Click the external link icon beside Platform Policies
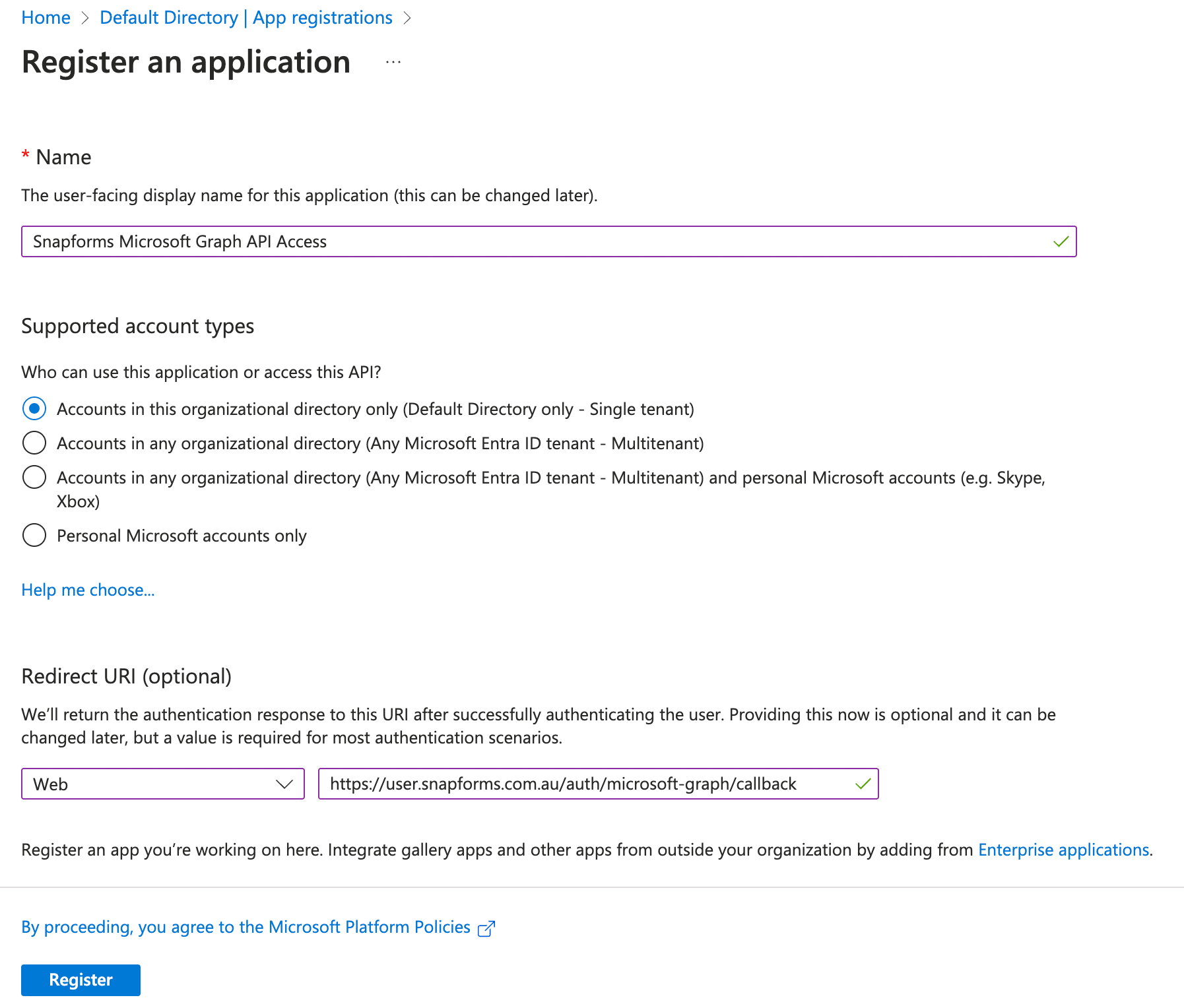This screenshot has width=1184, height=1008. tap(486, 928)
